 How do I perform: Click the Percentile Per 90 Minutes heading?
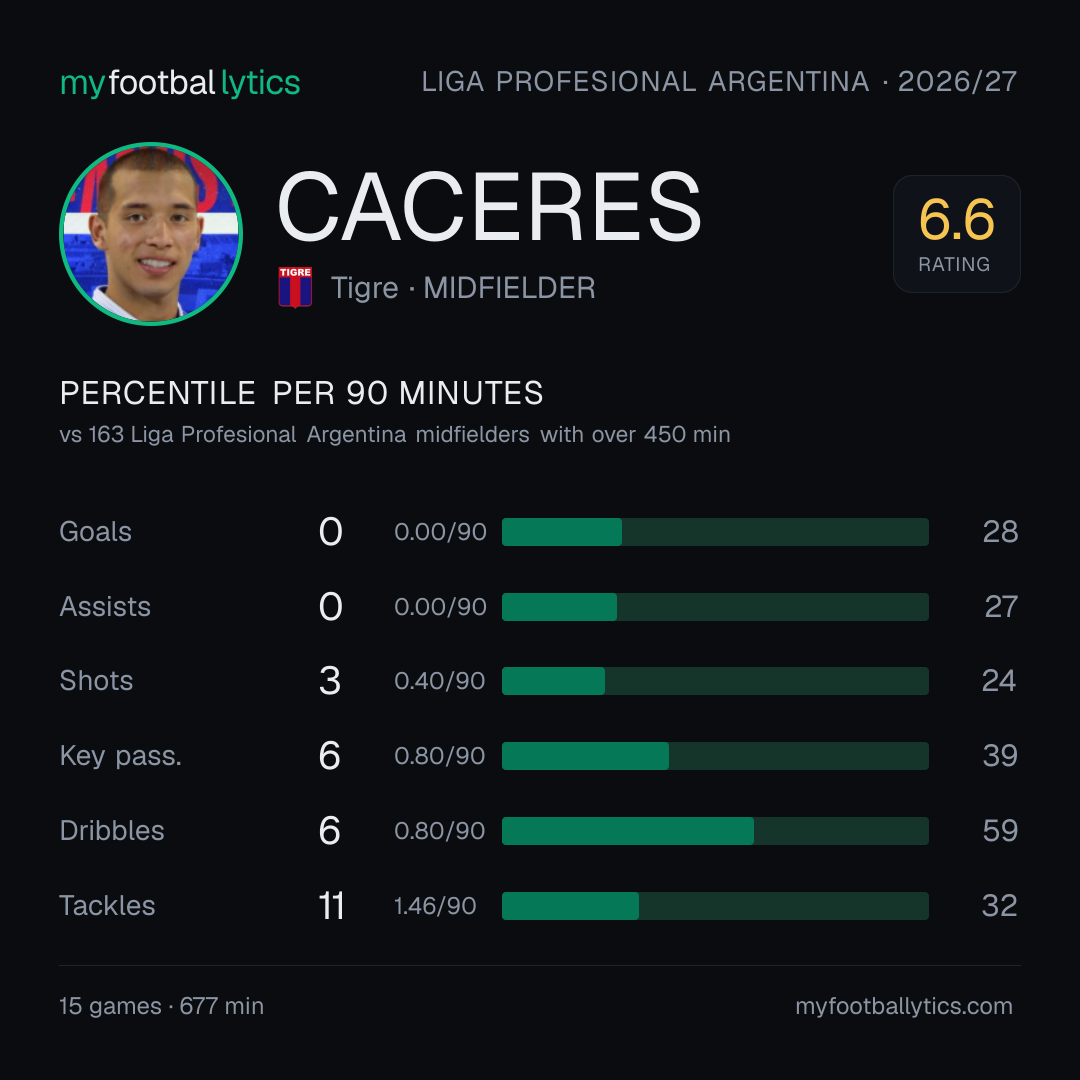(x=301, y=393)
